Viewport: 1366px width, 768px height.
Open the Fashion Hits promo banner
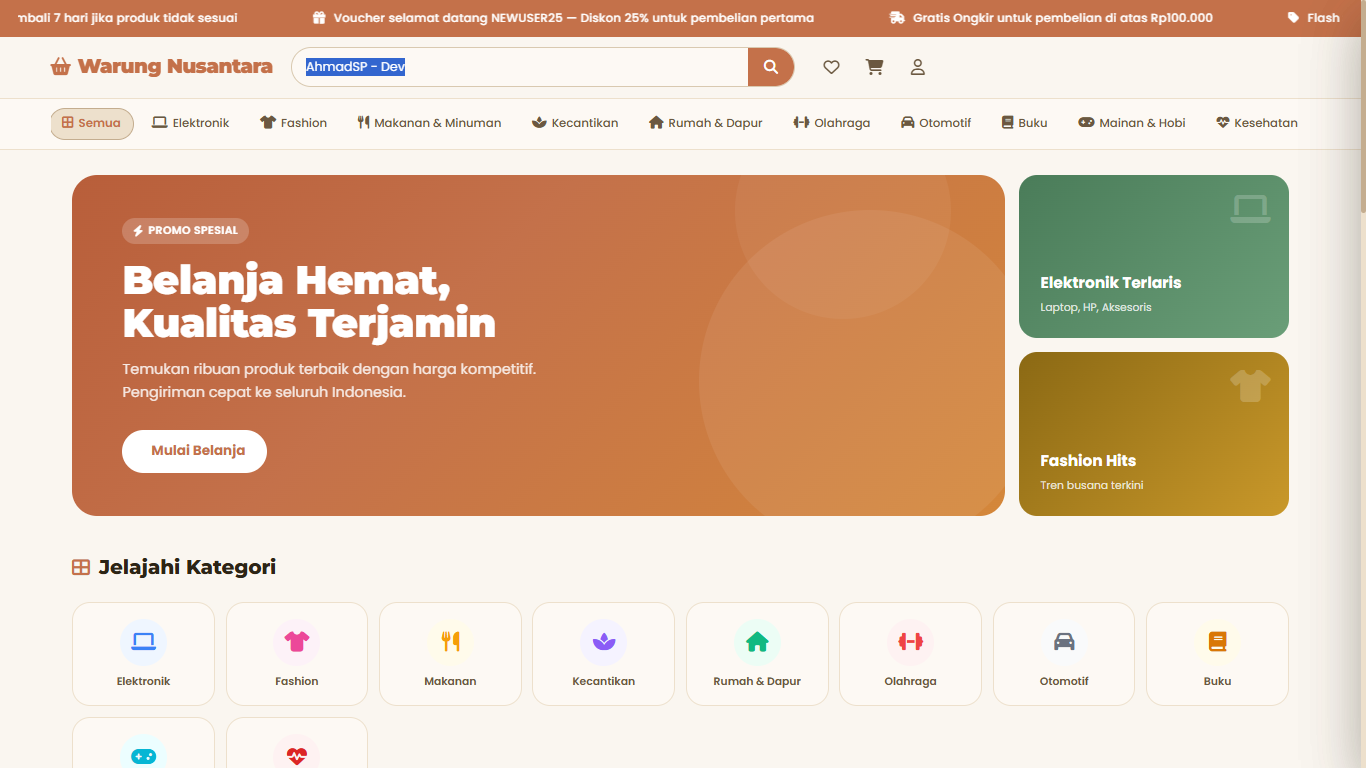coord(1154,434)
